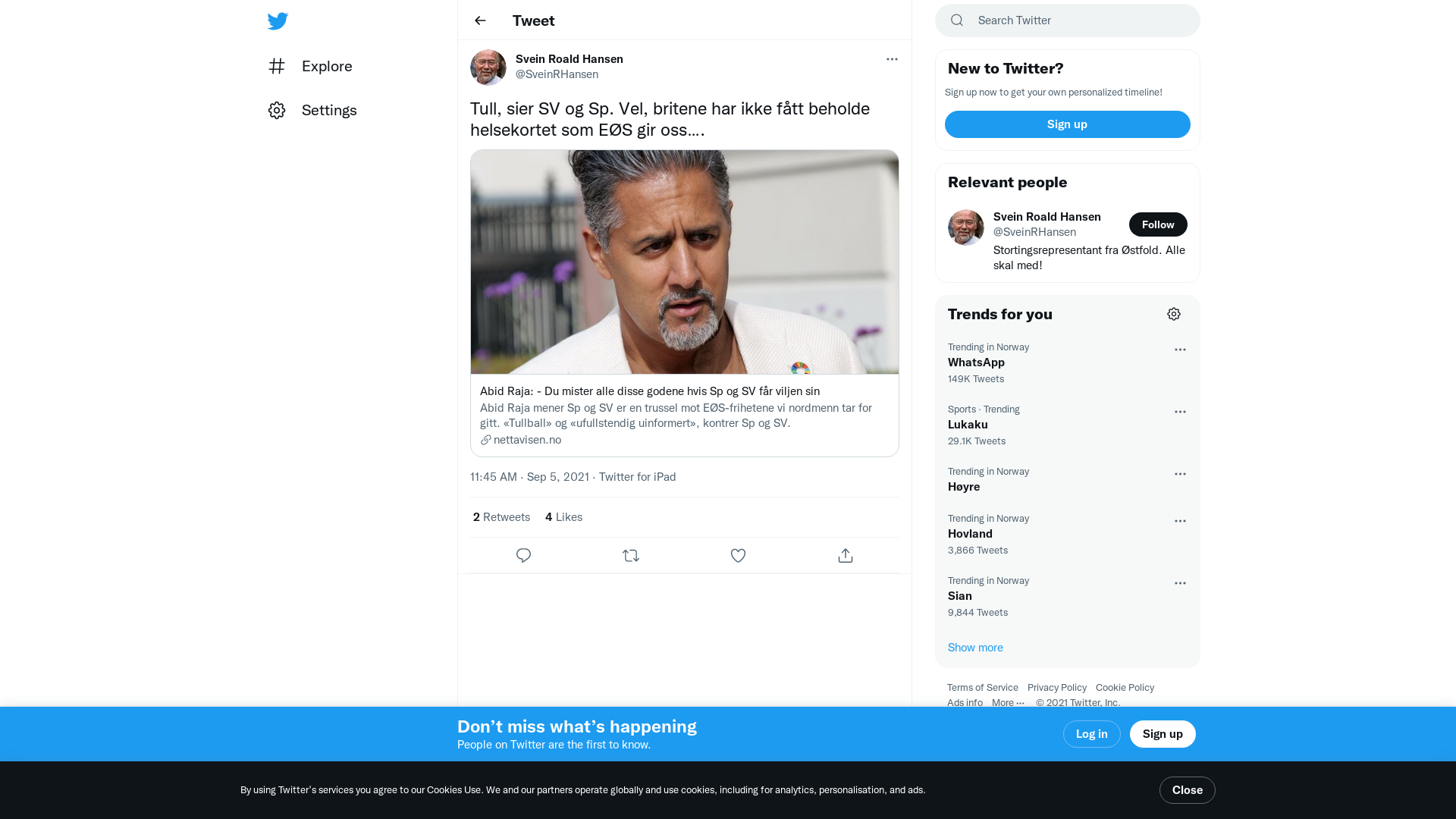Follow Svein Roald Hansen
Viewport: 1456px width, 819px height.
1158,224
